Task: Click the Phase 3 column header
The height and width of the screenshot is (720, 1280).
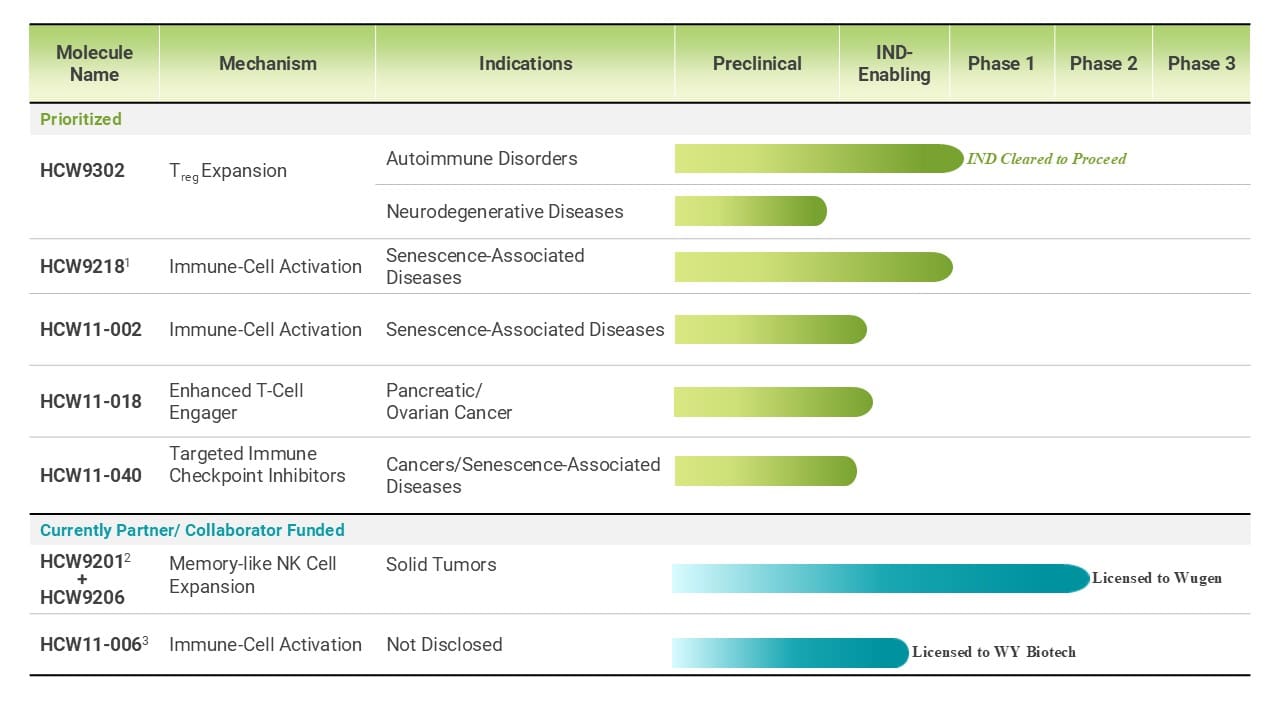Action: (1201, 63)
